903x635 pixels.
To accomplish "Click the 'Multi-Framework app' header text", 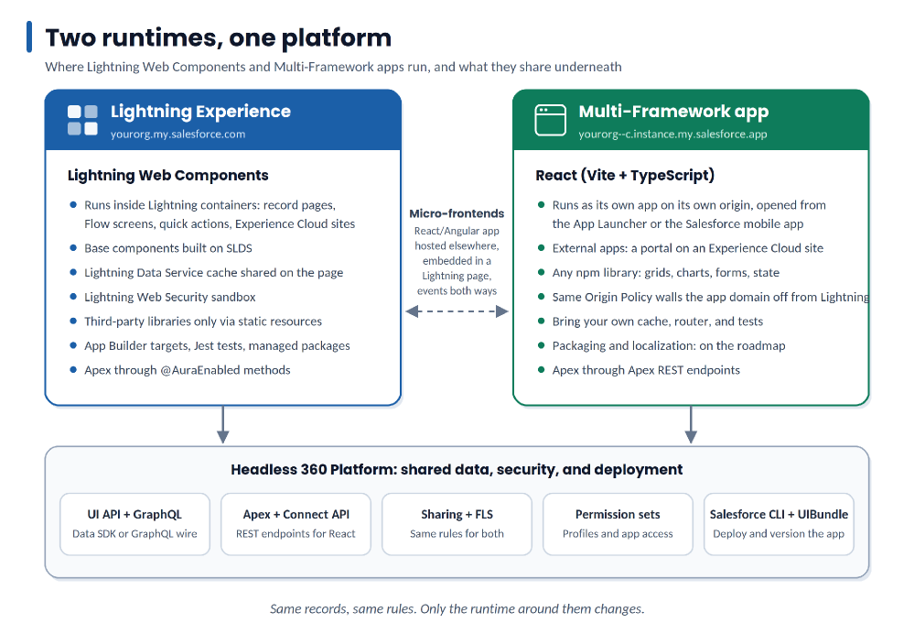I will (673, 111).
